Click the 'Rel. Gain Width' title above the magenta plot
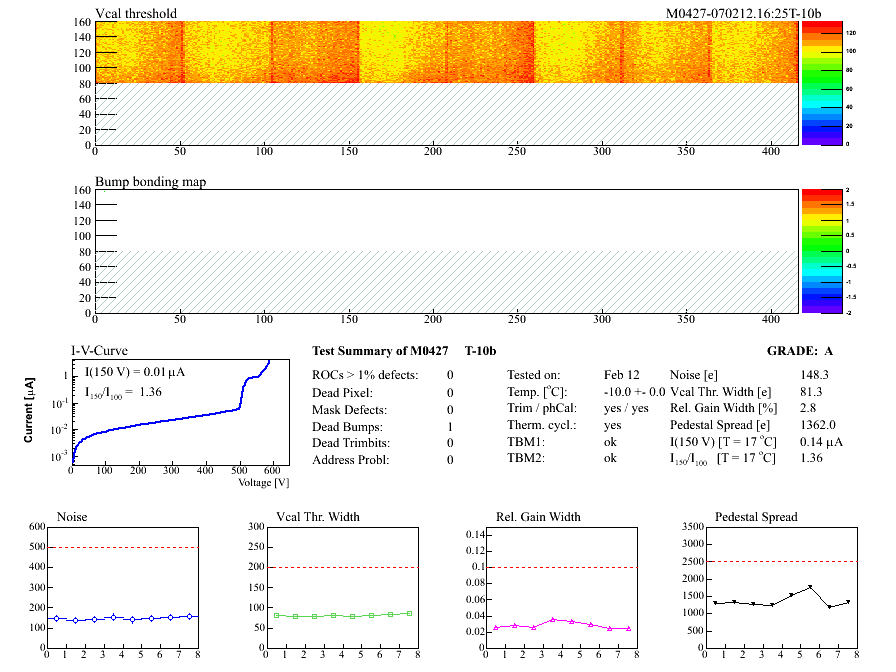 [538, 517]
